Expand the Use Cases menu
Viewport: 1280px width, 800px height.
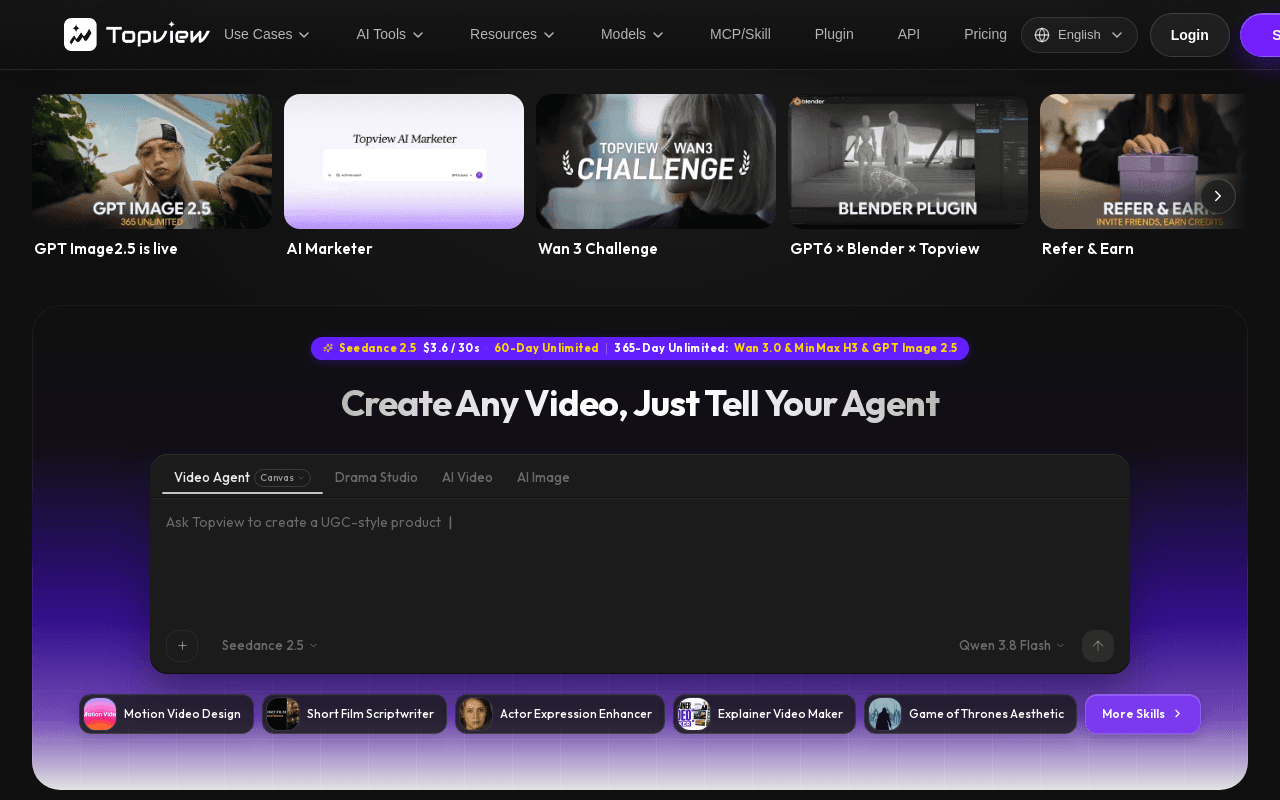267,34
